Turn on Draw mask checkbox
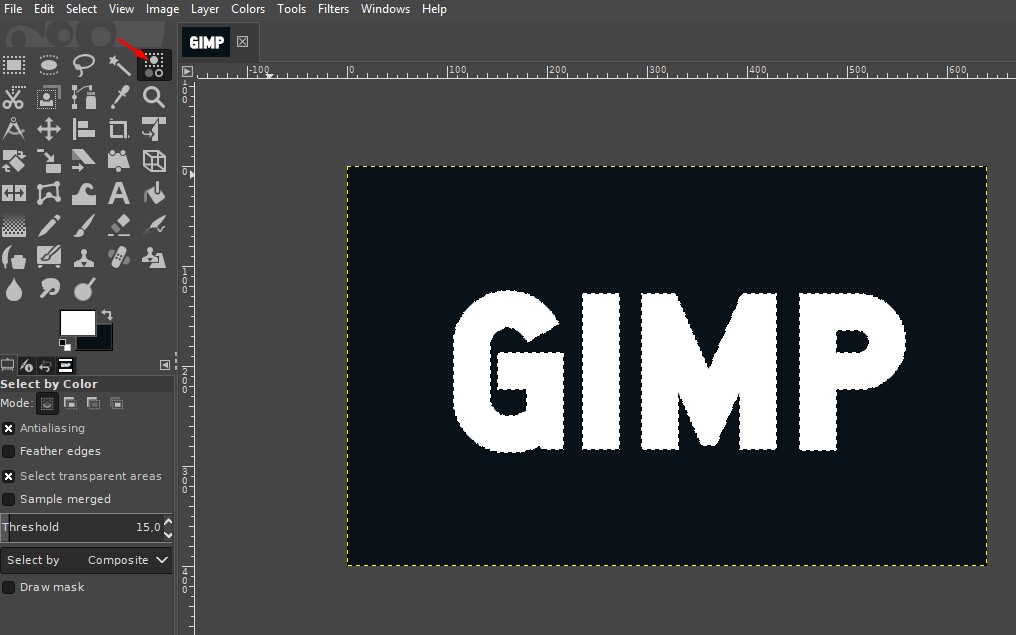This screenshot has width=1016, height=635. click(9, 588)
